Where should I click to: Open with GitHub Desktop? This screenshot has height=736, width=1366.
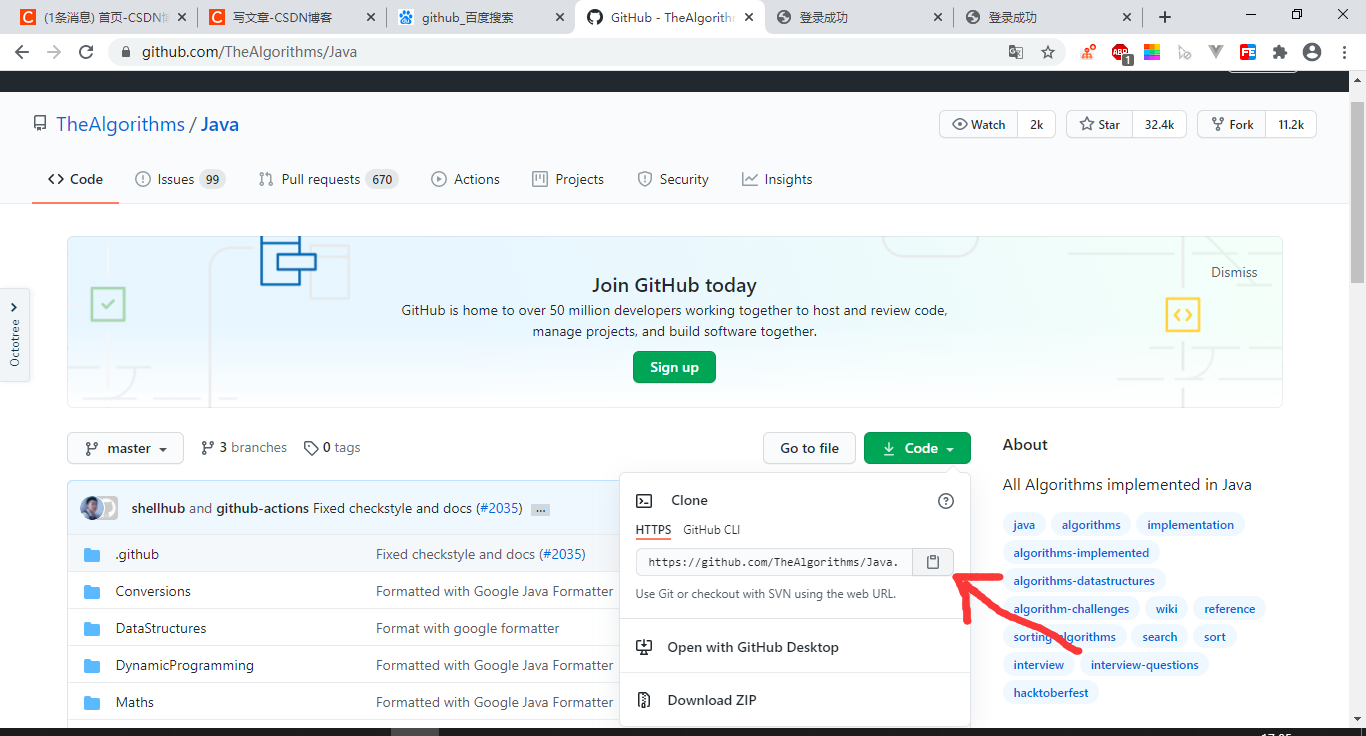coord(795,647)
